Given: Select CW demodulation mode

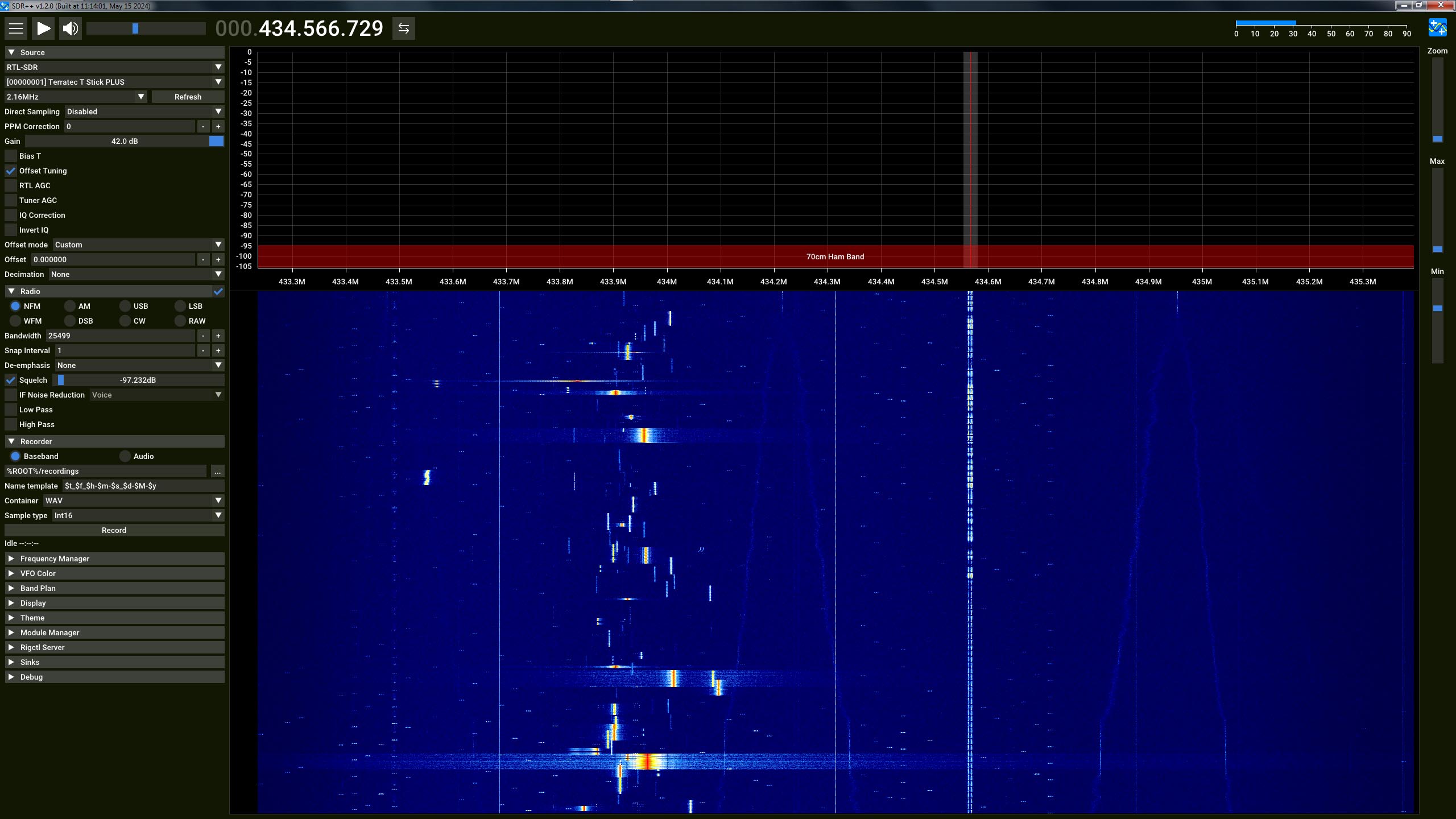Looking at the screenshot, I should (125, 321).
